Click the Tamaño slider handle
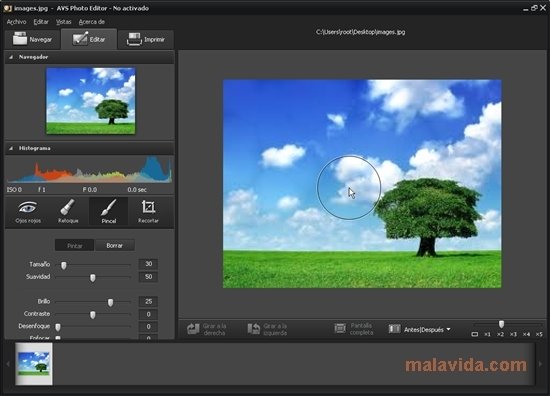This screenshot has height=396, width=550. click(63, 266)
